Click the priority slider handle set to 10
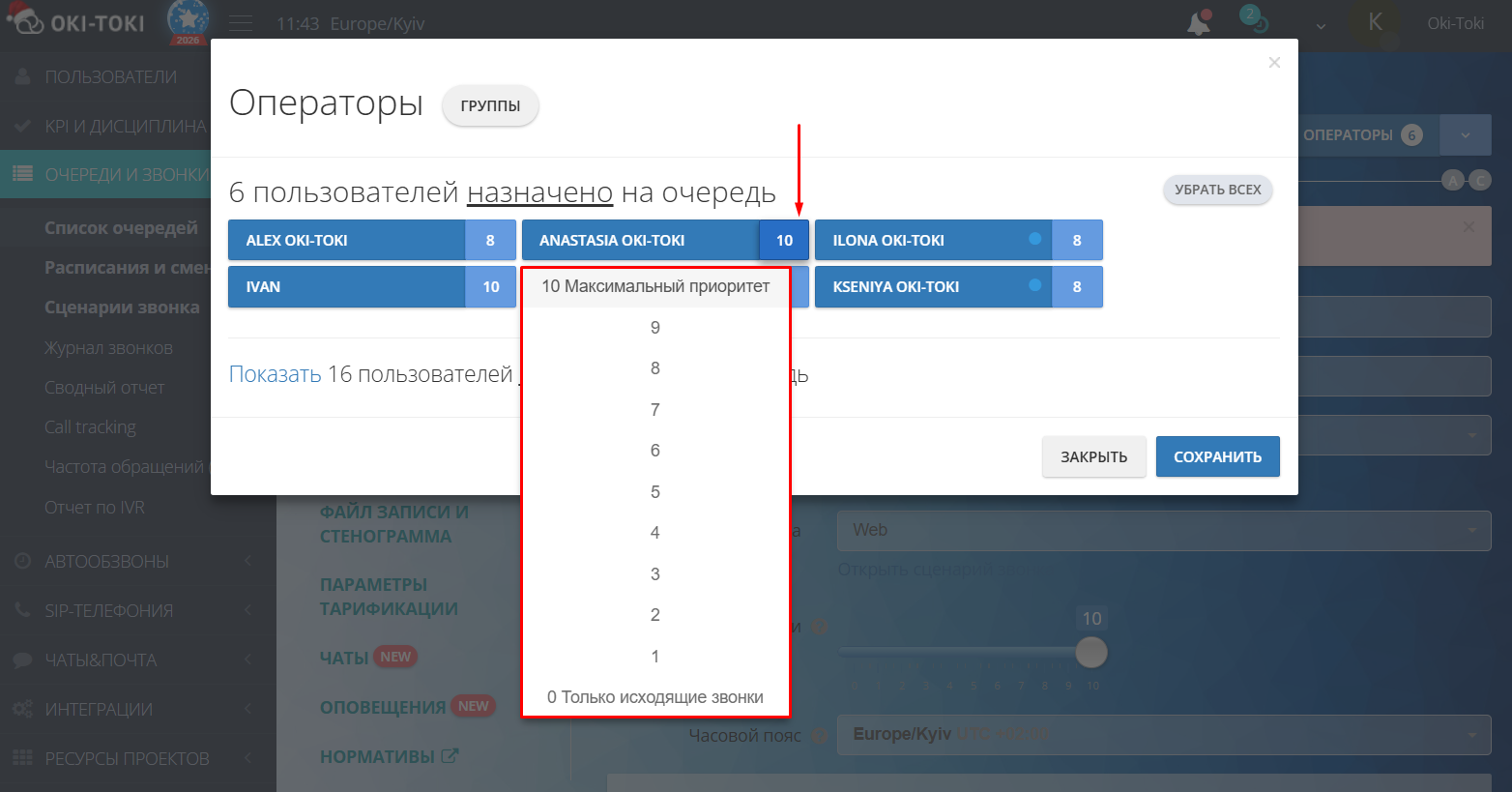The width and height of the screenshot is (1512, 792). pyautogui.click(x=1090, y=653)
